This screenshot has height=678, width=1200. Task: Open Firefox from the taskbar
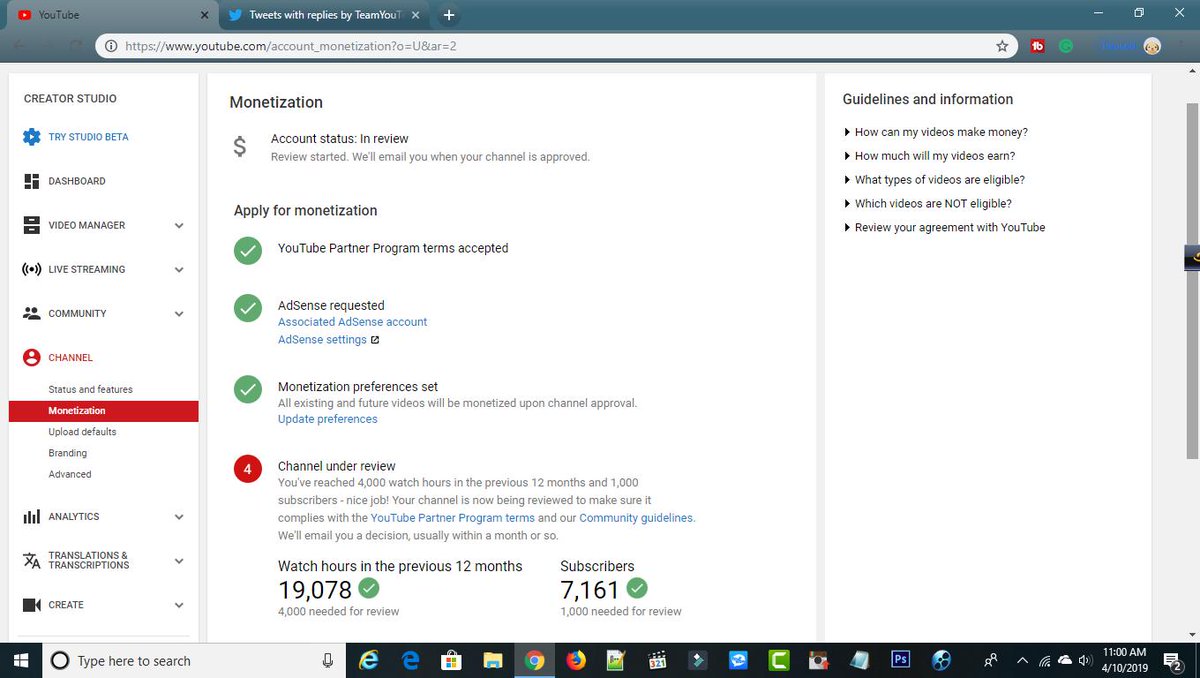575,660
